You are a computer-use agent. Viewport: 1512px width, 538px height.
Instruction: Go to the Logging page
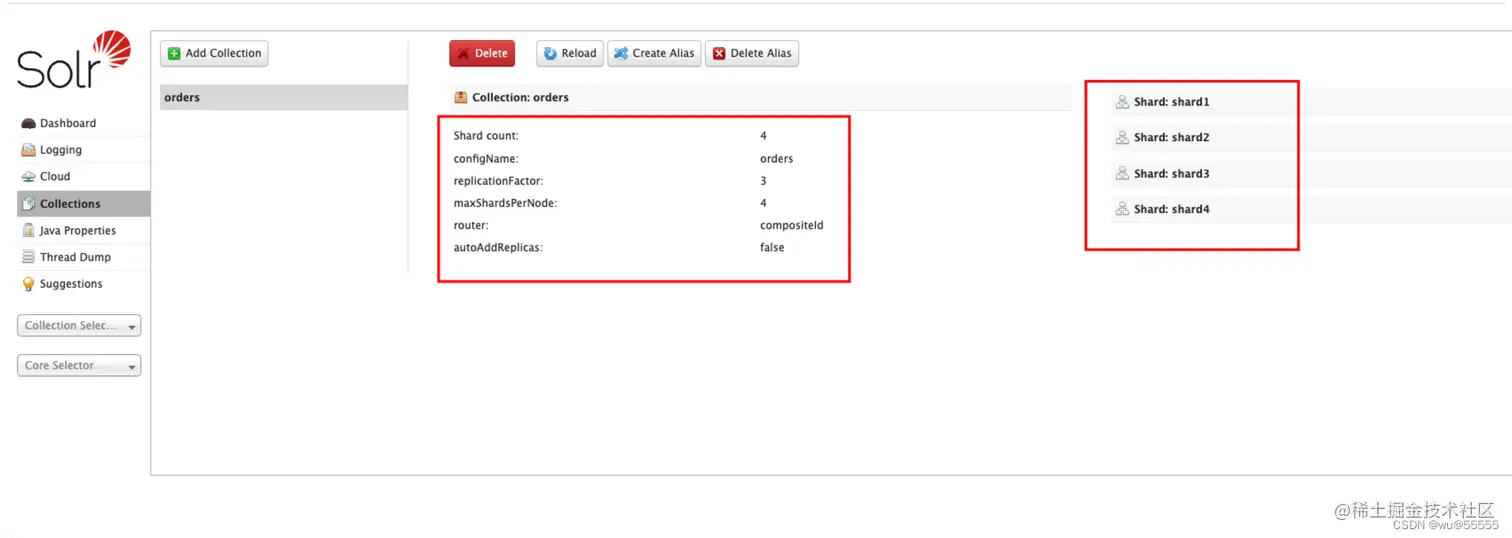(x=83, y=150)
